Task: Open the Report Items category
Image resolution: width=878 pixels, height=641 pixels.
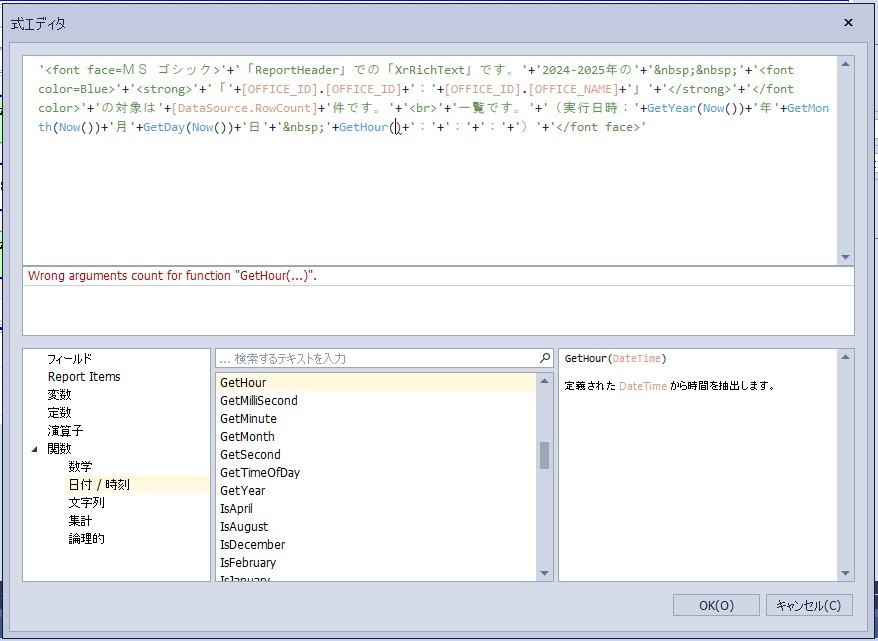Action: point(84,376)
